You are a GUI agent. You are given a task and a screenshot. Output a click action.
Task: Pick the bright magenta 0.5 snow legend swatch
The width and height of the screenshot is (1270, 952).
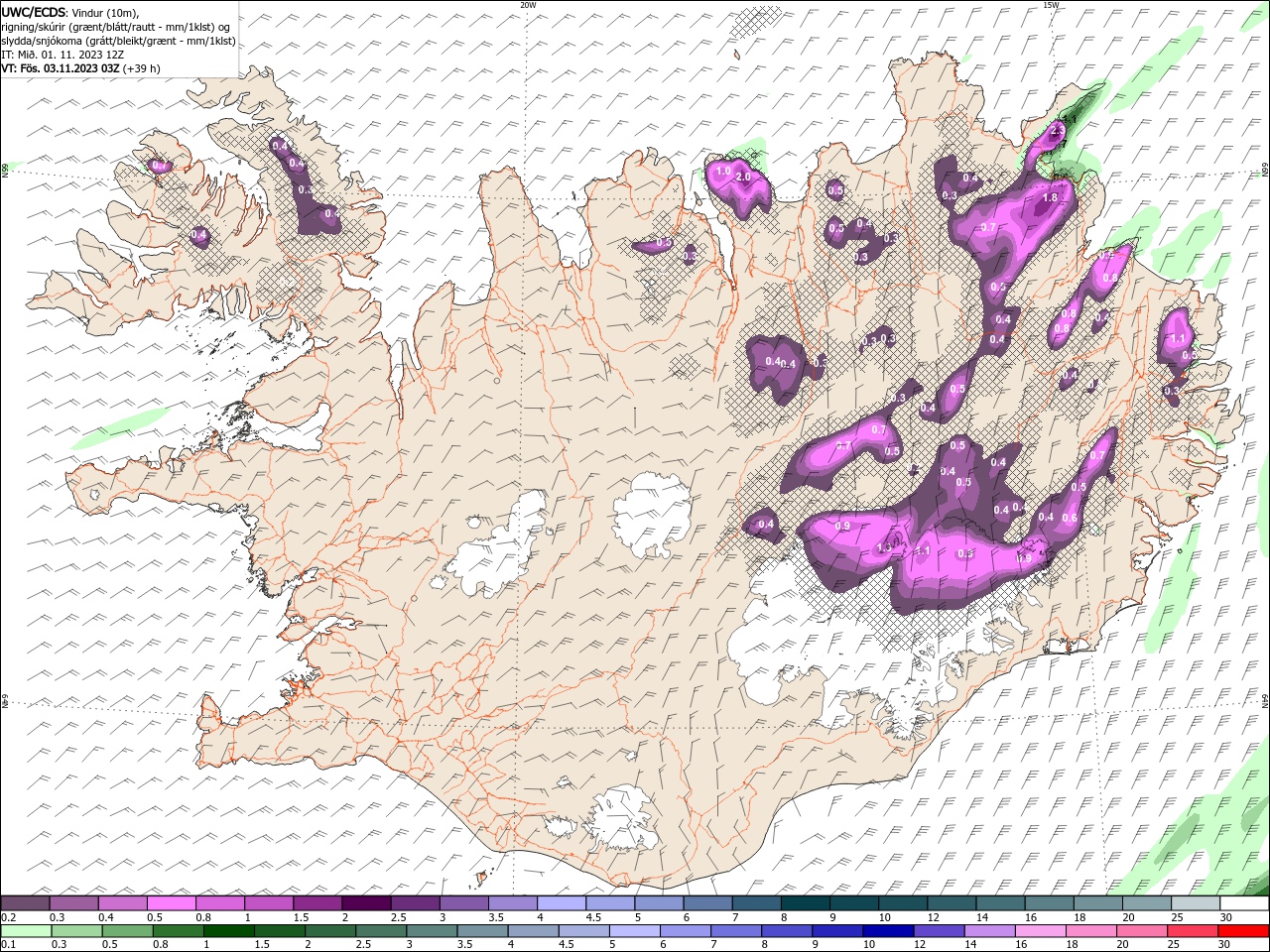pyautogui.click(x=172, y=903)
